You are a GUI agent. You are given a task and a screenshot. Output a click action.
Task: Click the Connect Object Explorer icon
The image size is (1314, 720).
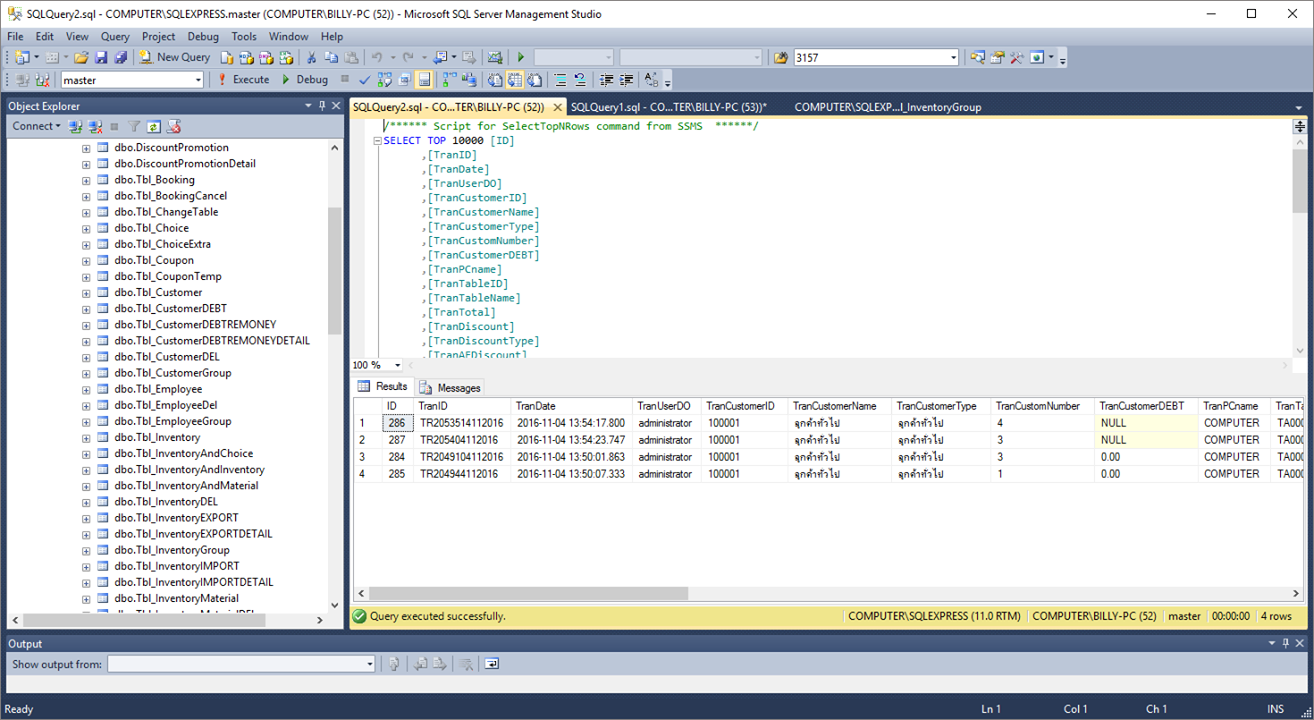click(76, 127)
